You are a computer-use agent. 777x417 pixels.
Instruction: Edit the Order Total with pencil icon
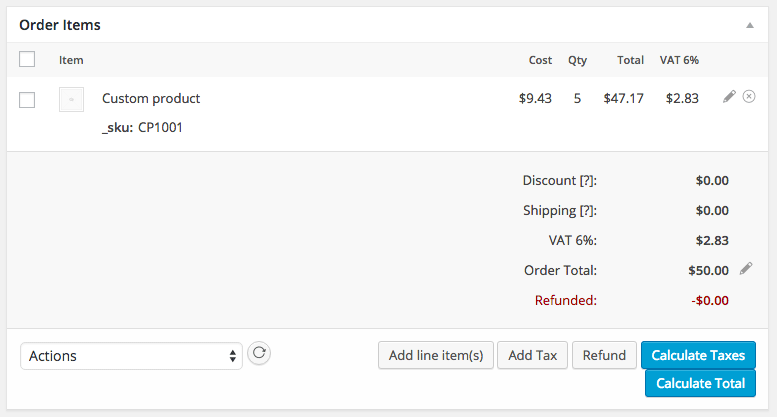tap(745, 269)
